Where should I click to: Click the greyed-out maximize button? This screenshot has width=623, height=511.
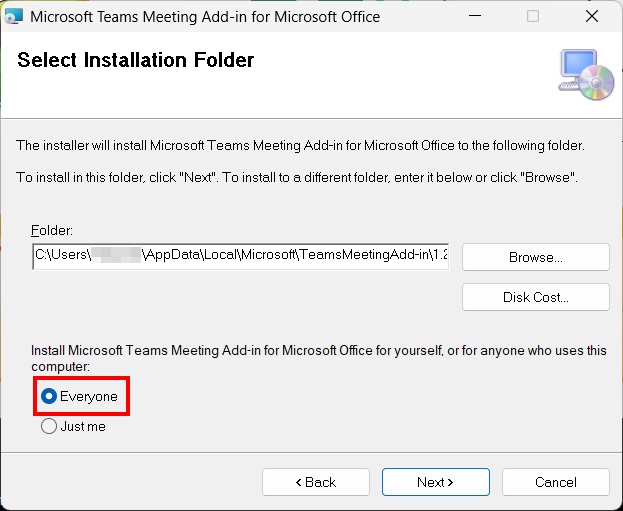click(533, 16)
